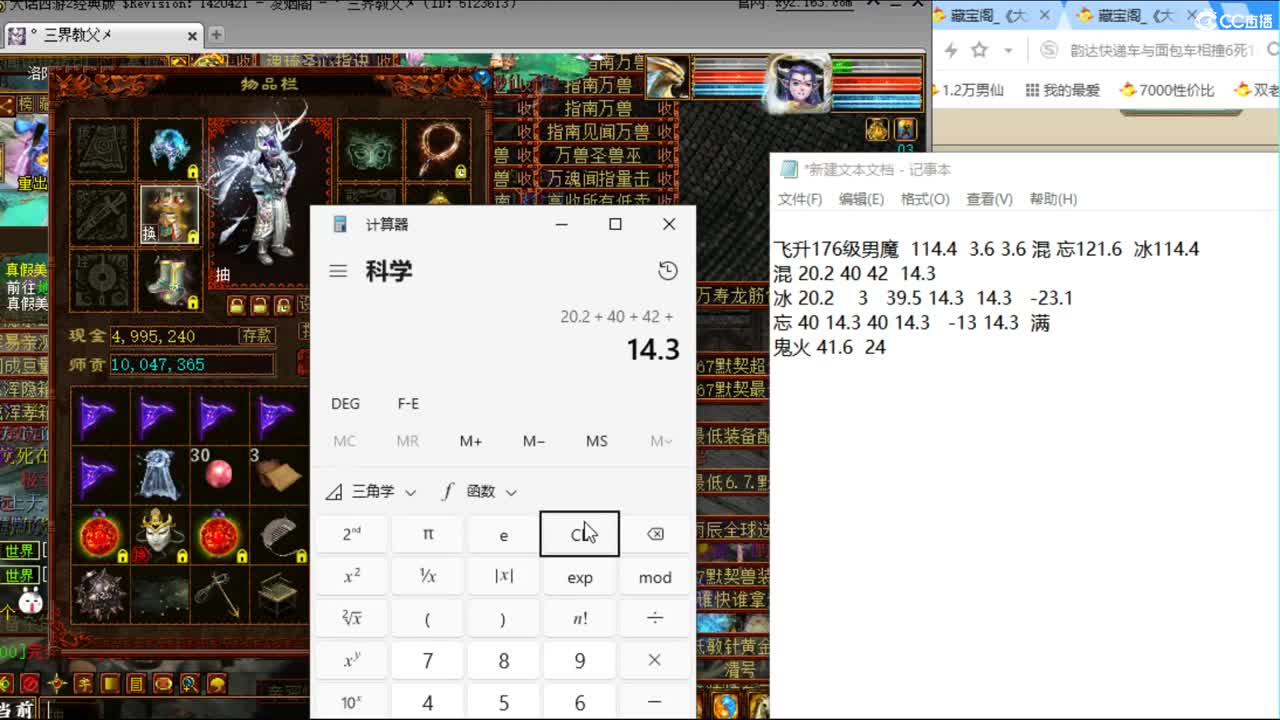Screen dimensions: 1280x720
Task: Click the 10 to the x key
Action: coord(352,702)
